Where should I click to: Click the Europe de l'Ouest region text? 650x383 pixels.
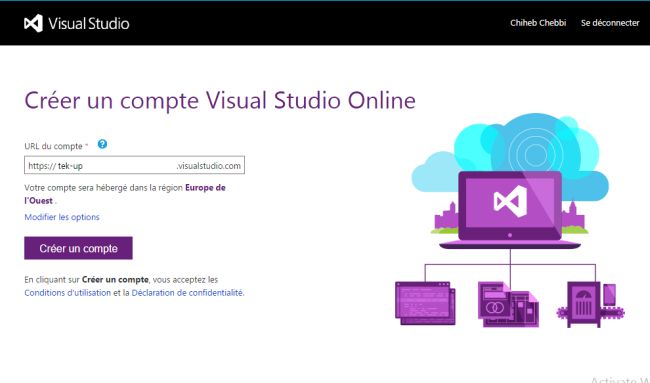point(124,194)
